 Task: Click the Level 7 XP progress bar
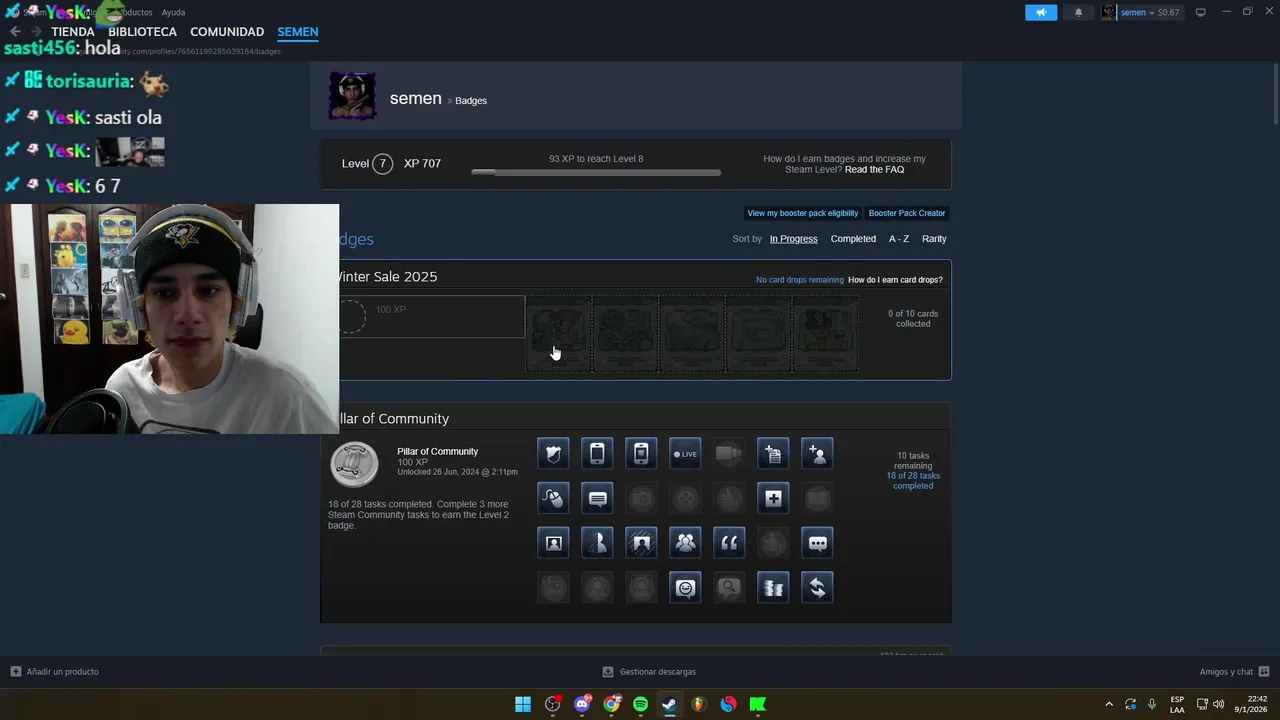(596, 173)
